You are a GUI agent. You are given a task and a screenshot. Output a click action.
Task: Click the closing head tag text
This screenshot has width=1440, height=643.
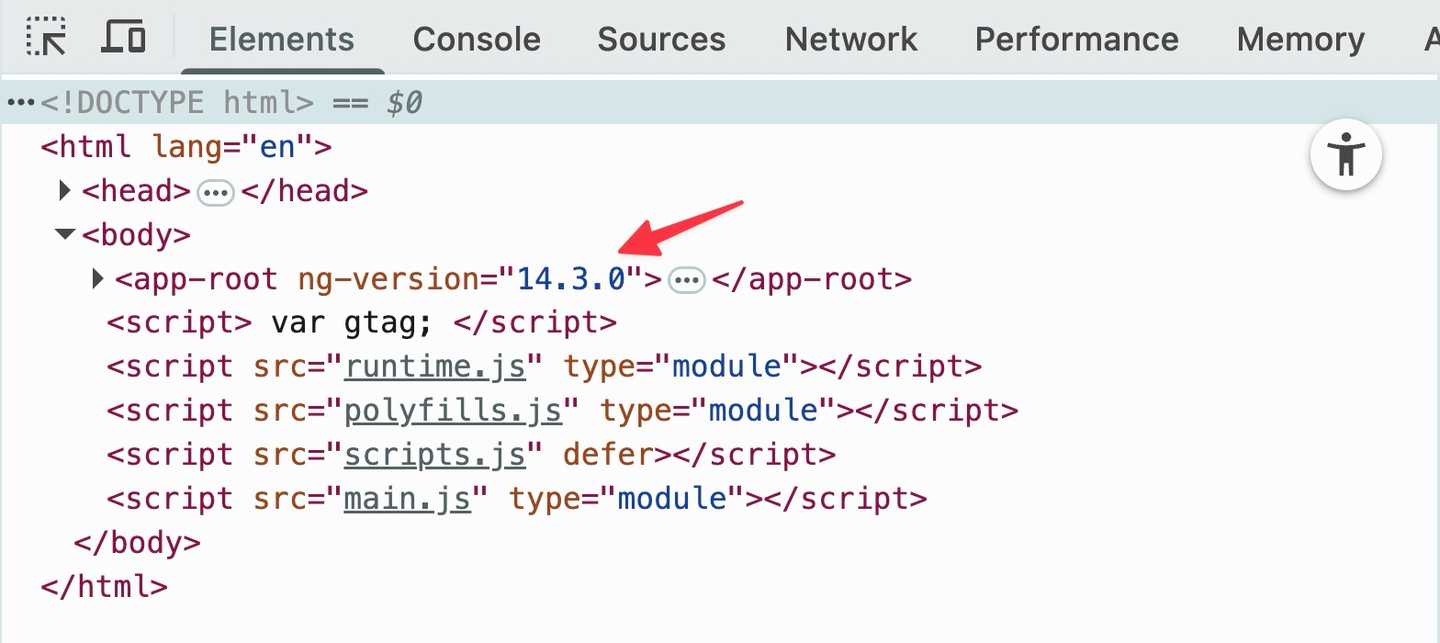(x=305, y=191)
